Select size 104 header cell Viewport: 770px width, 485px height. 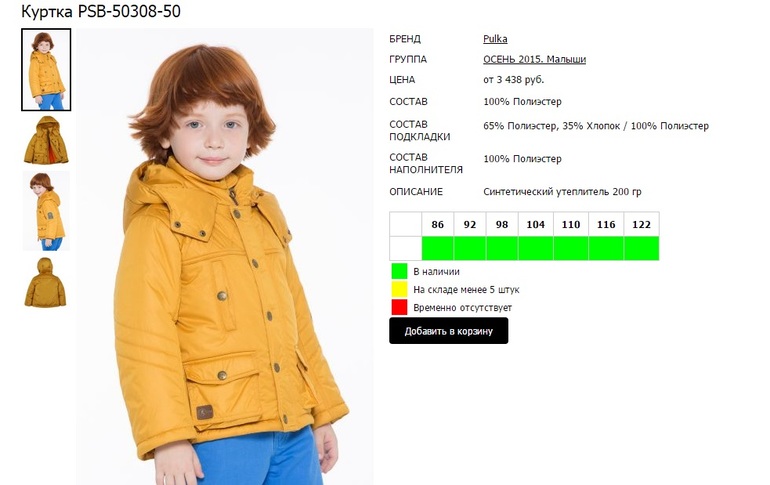point(535,224)
